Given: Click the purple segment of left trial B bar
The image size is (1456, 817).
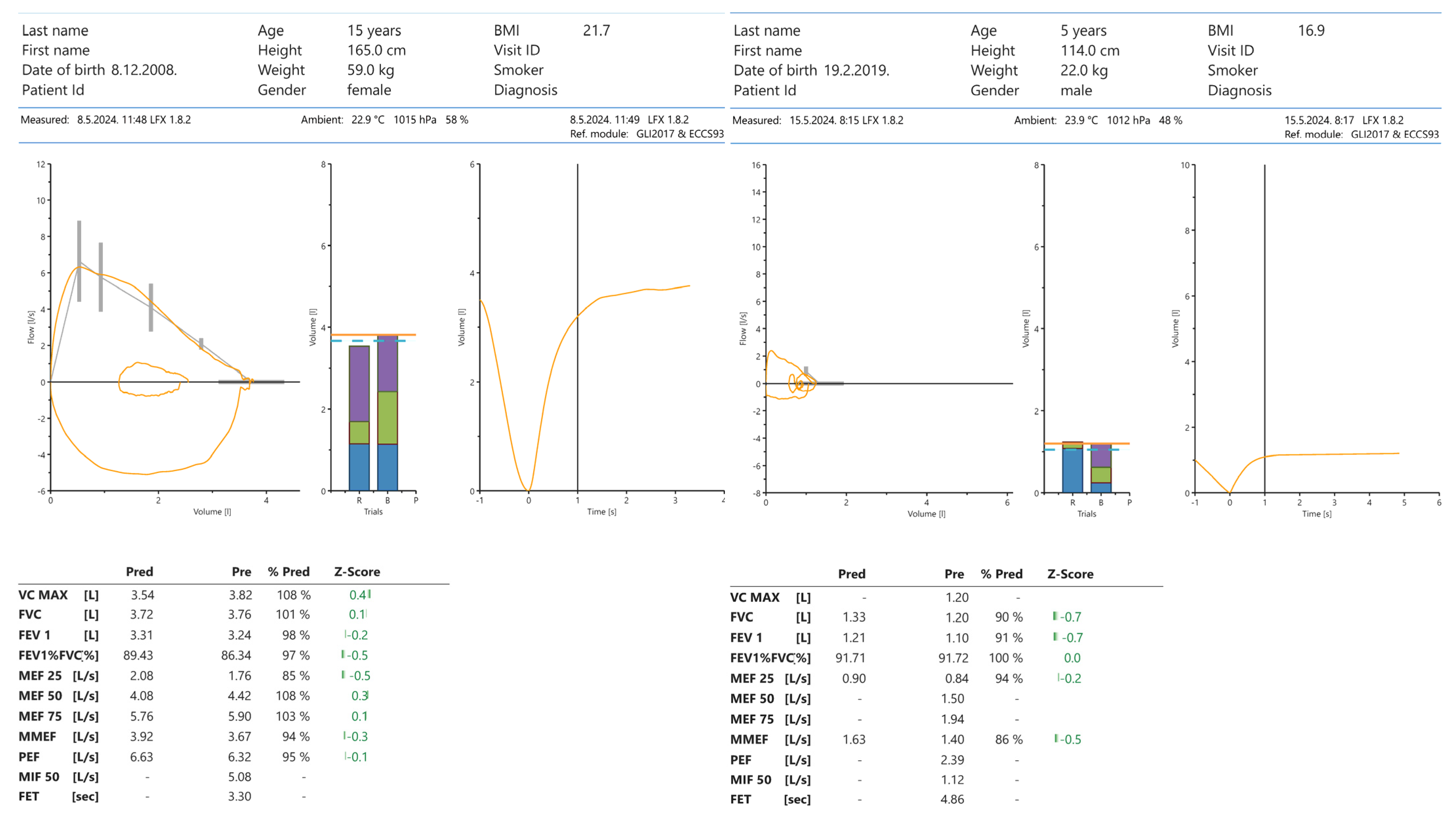Looking at the screenshot, I should pos(387,364).
